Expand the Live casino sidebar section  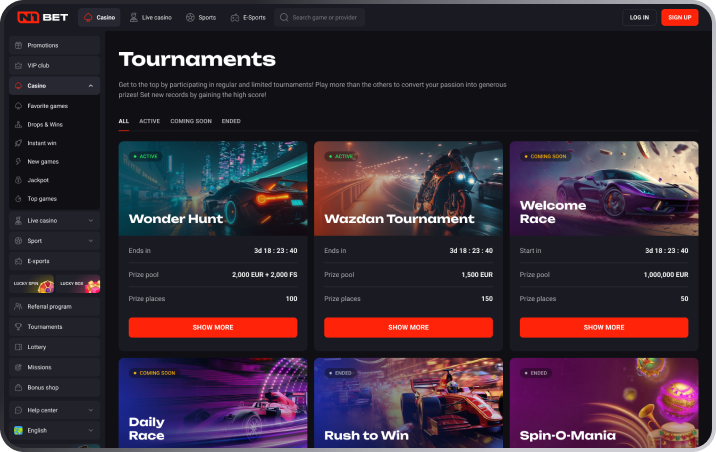[x=90, y=221]
